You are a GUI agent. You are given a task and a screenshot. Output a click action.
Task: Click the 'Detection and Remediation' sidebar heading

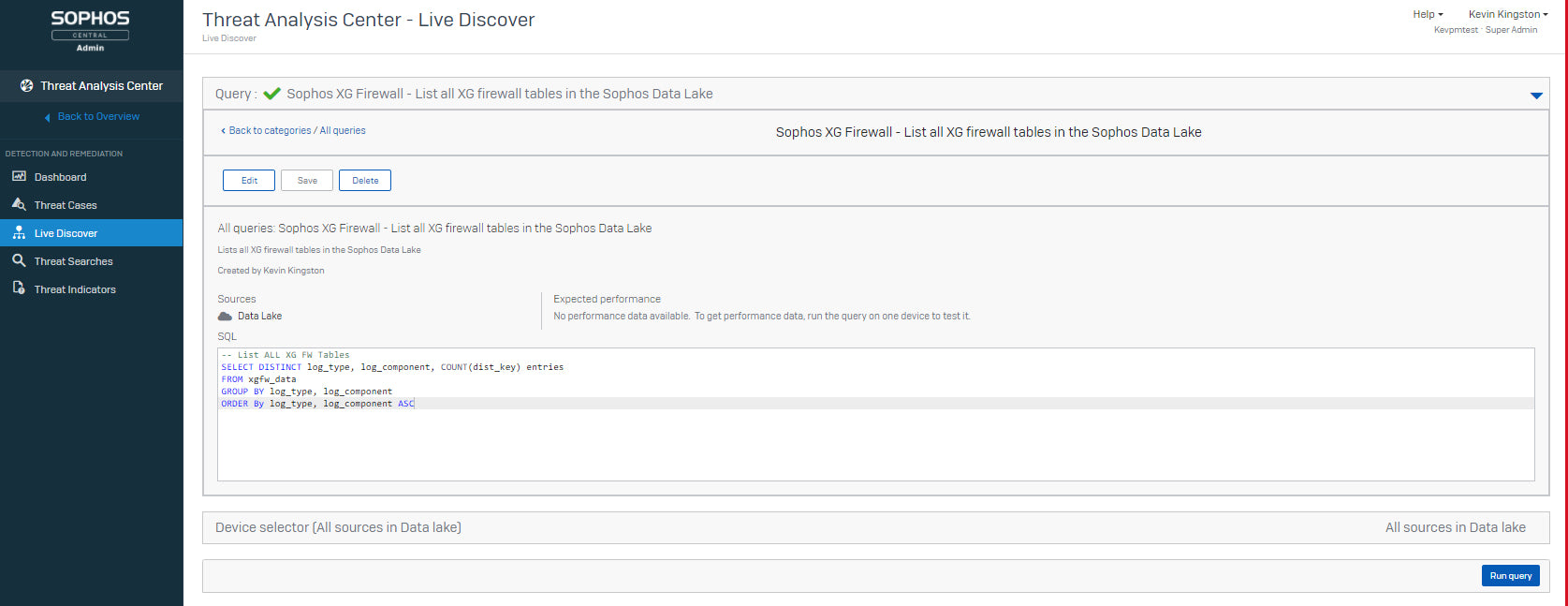coord(64,154)
